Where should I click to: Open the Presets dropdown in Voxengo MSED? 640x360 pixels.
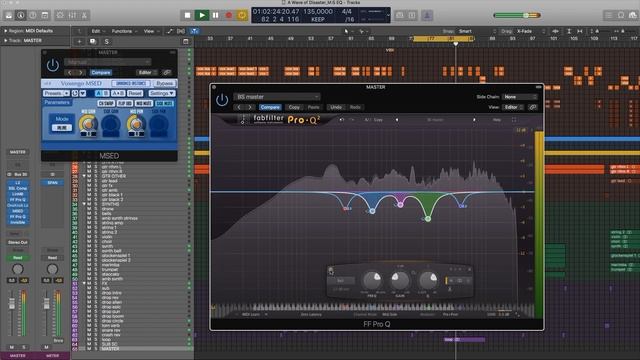point(56,93)
